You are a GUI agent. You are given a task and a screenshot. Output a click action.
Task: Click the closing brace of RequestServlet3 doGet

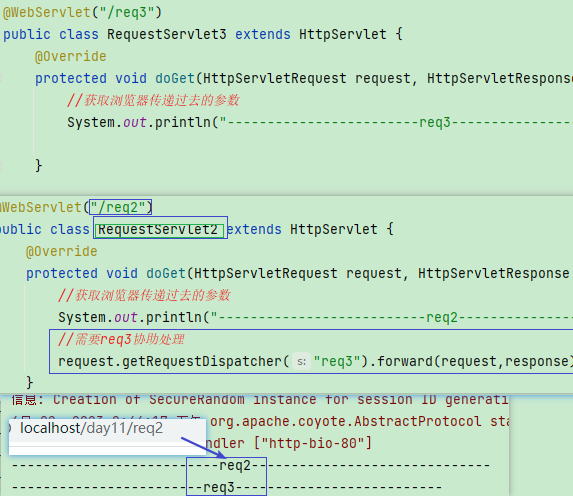[x=39, y=166]
